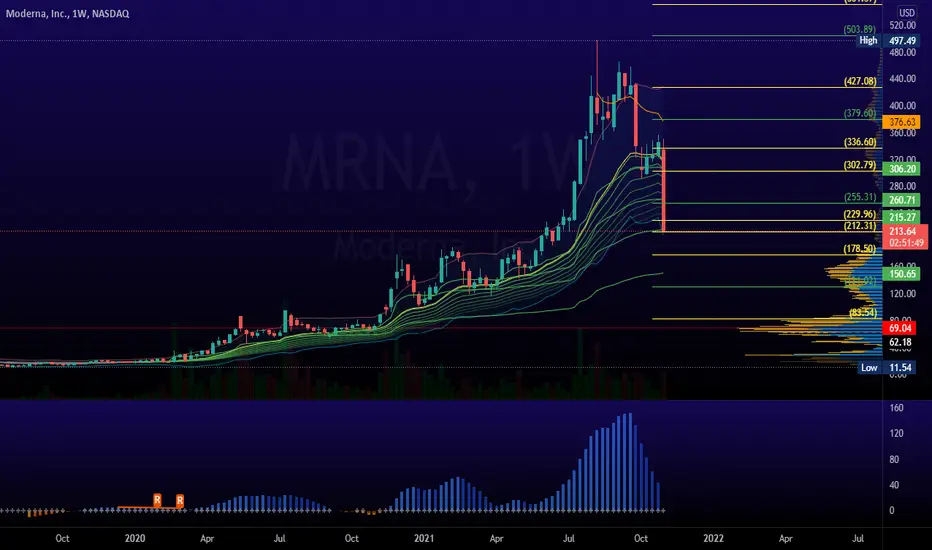
Task: Click the 2022 label on time axis
Action: 713,538
